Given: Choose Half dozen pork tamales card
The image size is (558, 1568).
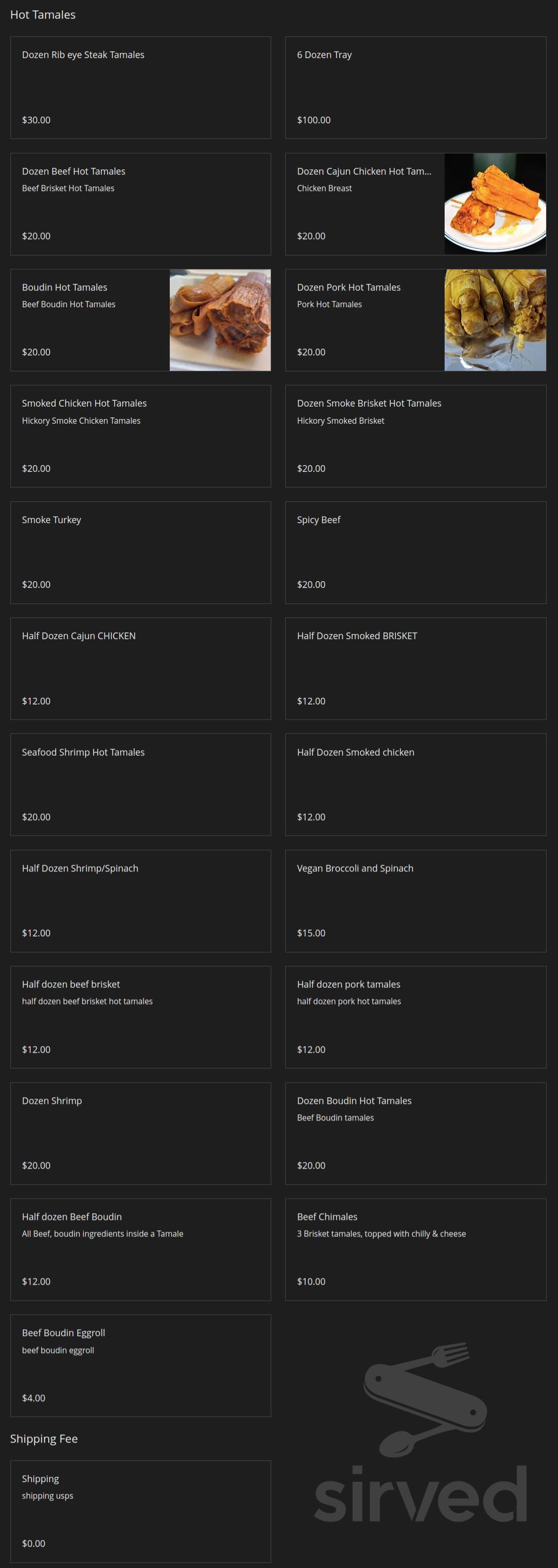Looking at the screenshot, I should [x=416, y=1017].
